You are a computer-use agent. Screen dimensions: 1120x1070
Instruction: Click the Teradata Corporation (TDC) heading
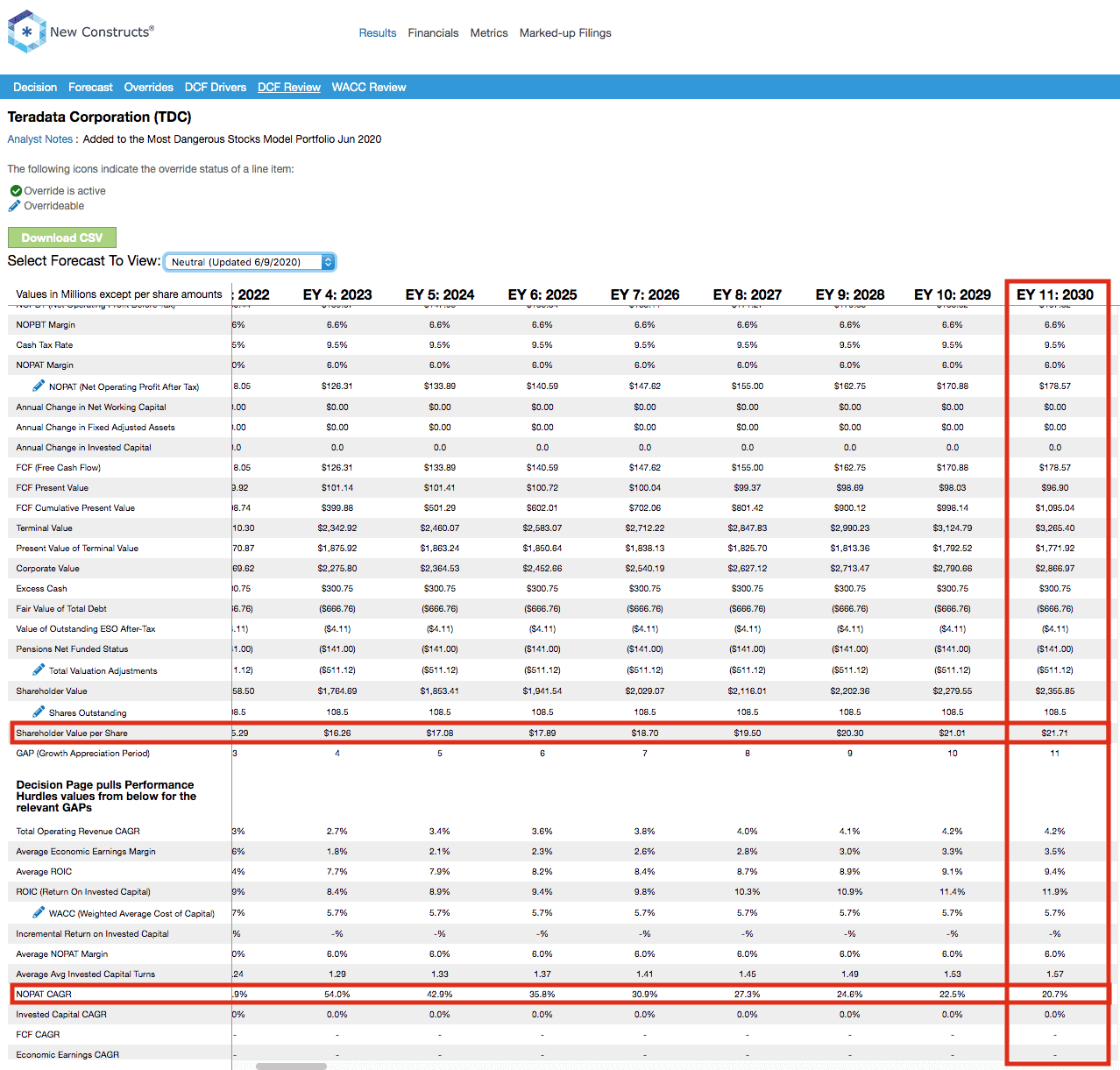pyautogui.click(x=99, y=117)
